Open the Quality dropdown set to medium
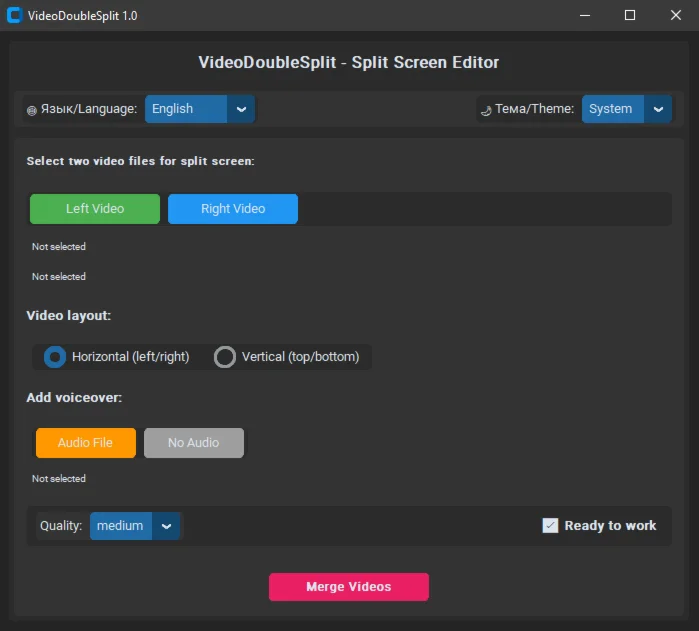The height and width of the screenshot is (631, 699). point(135,526)
